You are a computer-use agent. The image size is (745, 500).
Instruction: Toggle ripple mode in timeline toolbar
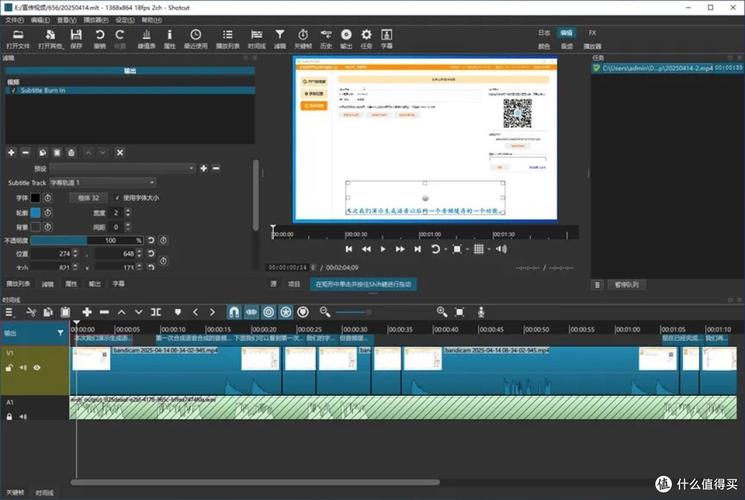[268, 312]
